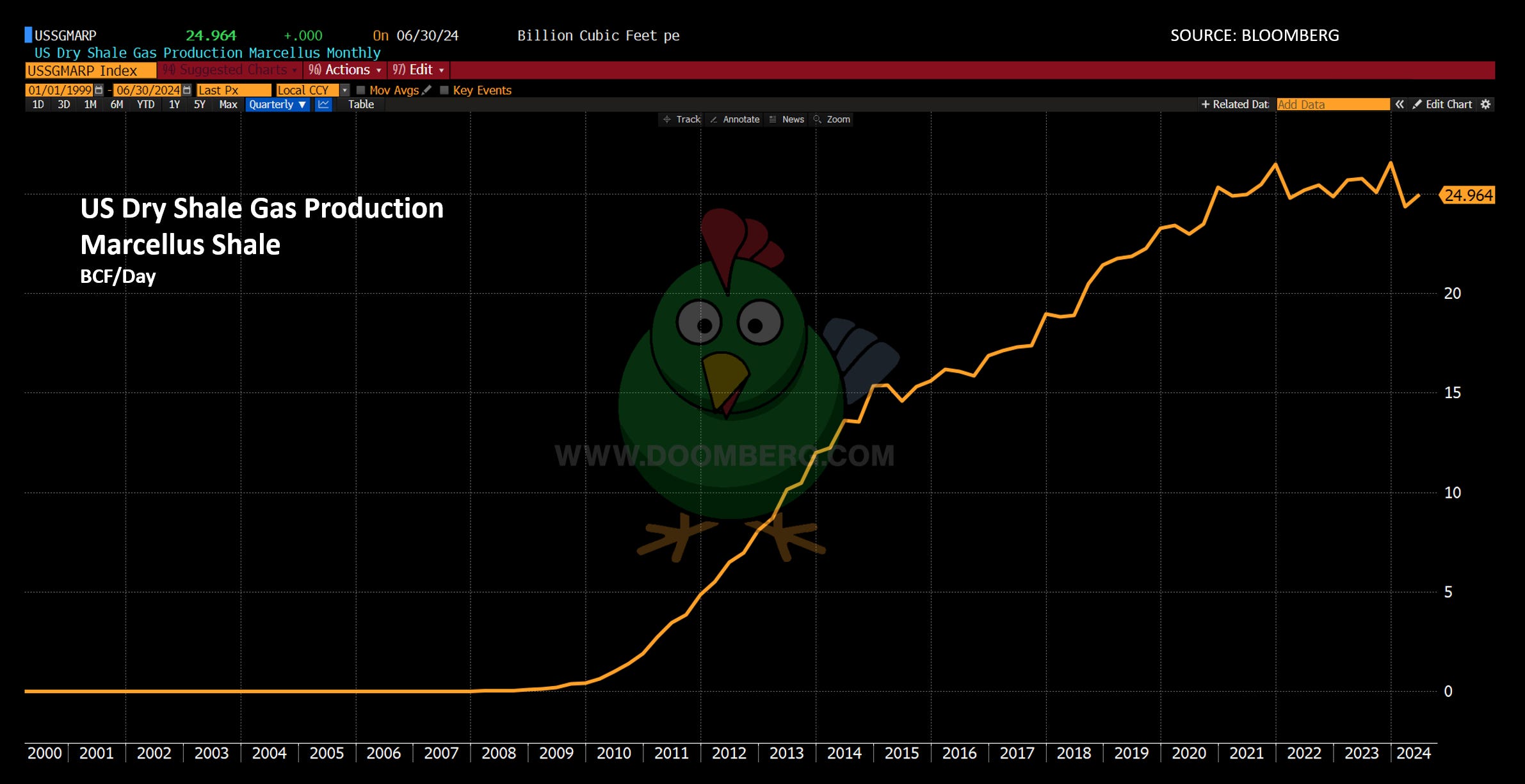Toggle the Key Events checkbox

pyautogui.click(x=444, y=90)
